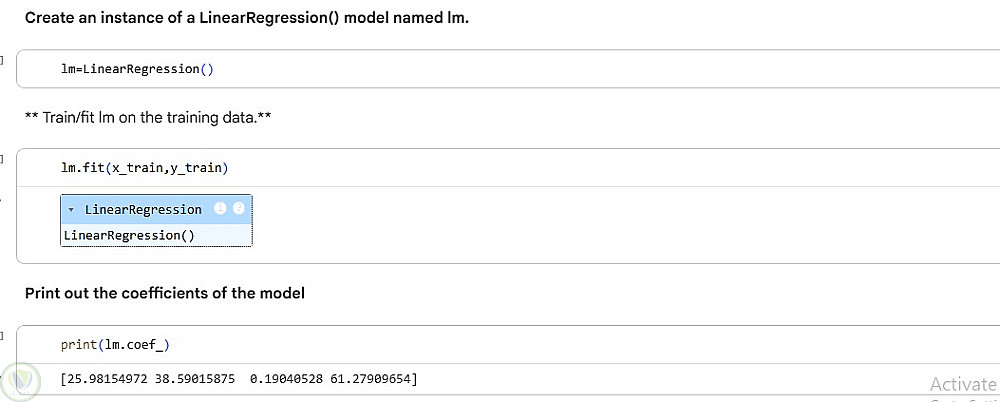The height and width of the screenshot is (402, 1000).
Task: Open the '?' documentation icon for LinearRegression
Action: pos(239,209)
